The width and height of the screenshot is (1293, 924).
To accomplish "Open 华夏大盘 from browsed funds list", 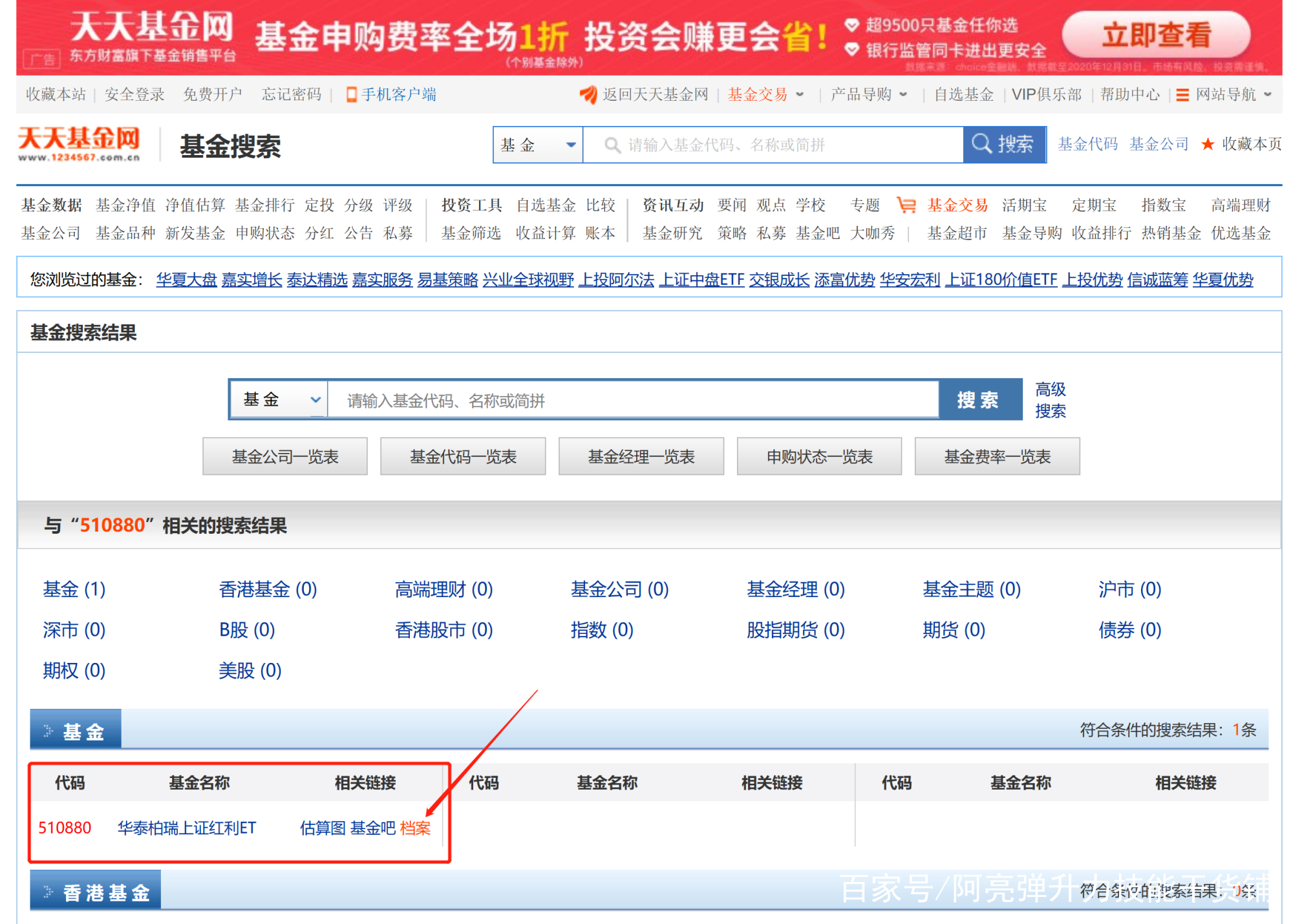I will [186, 280].
